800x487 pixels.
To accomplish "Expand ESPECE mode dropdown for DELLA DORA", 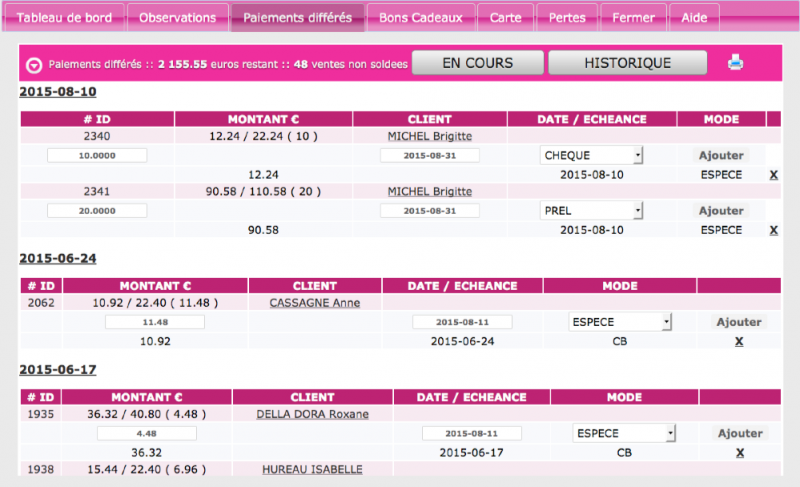I will (624, 433).
